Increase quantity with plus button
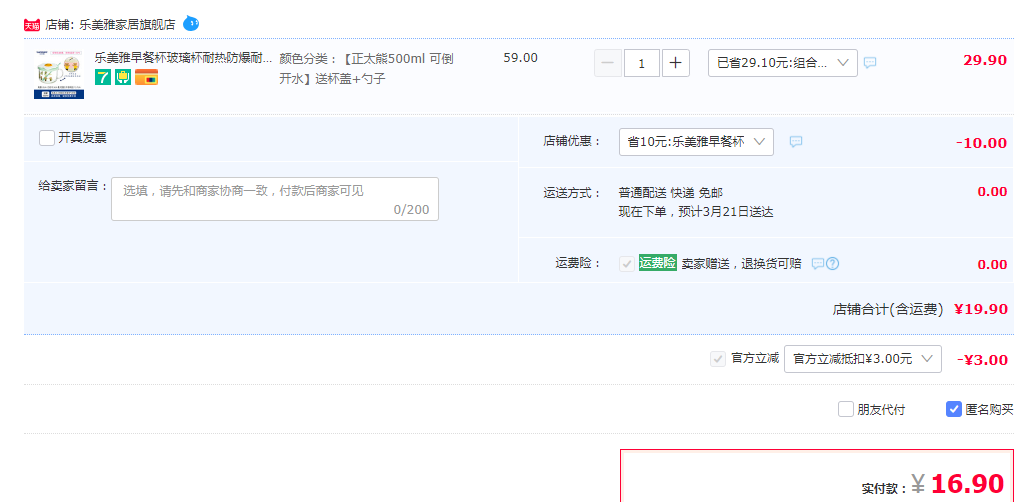Screen dimensions: 1026x502 click(675, 63)
